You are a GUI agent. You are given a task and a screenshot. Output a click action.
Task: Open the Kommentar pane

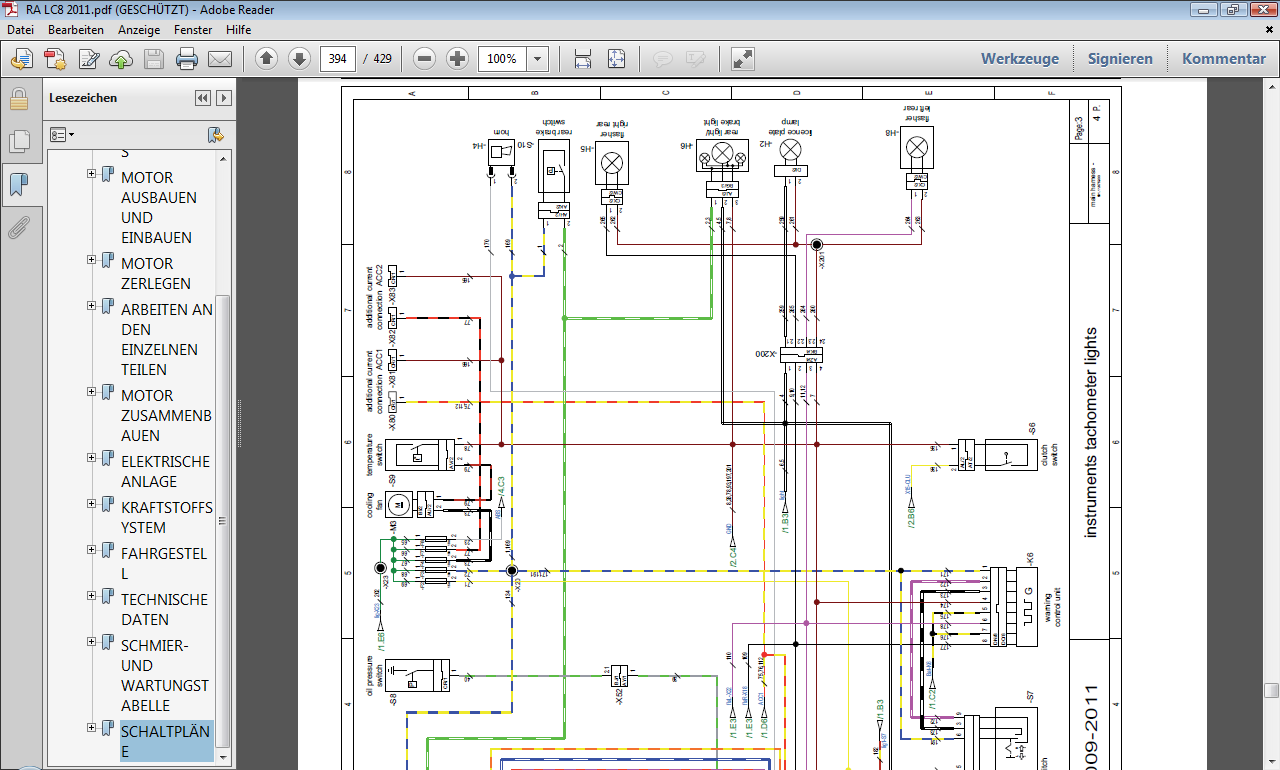(1223, 59)
